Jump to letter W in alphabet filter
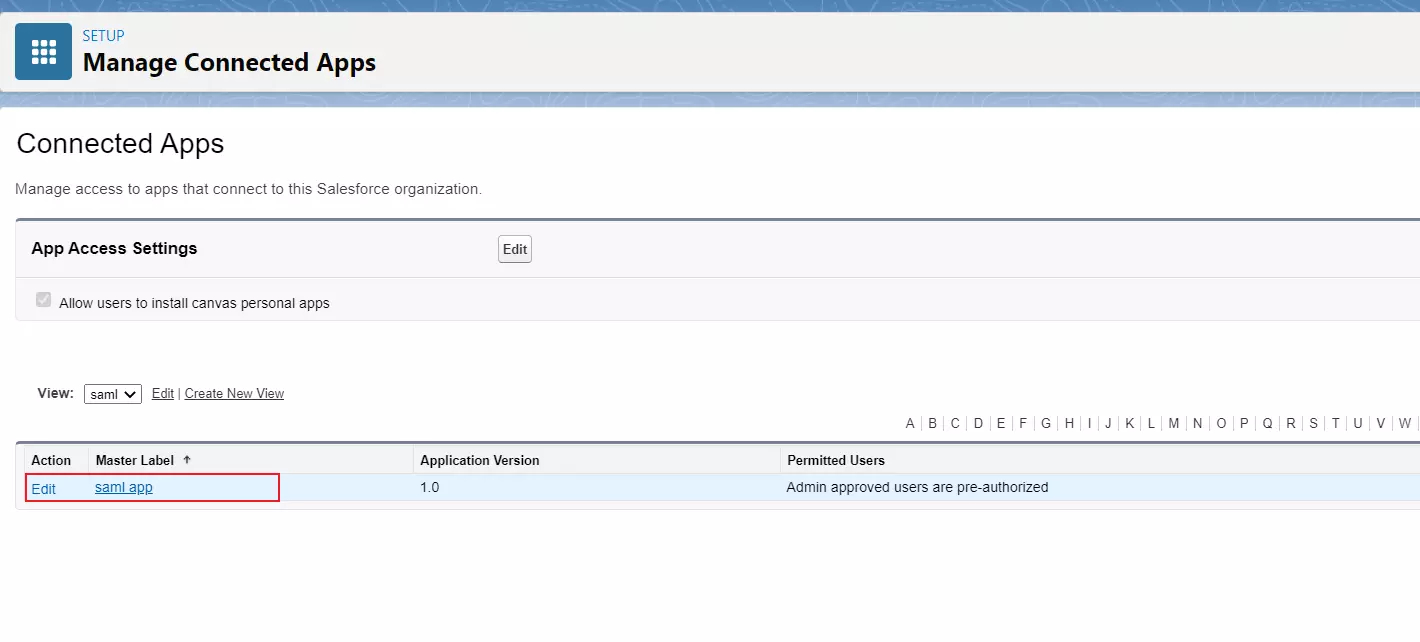This screenshot has height=642, width=1420. (x=1404, y=424)
